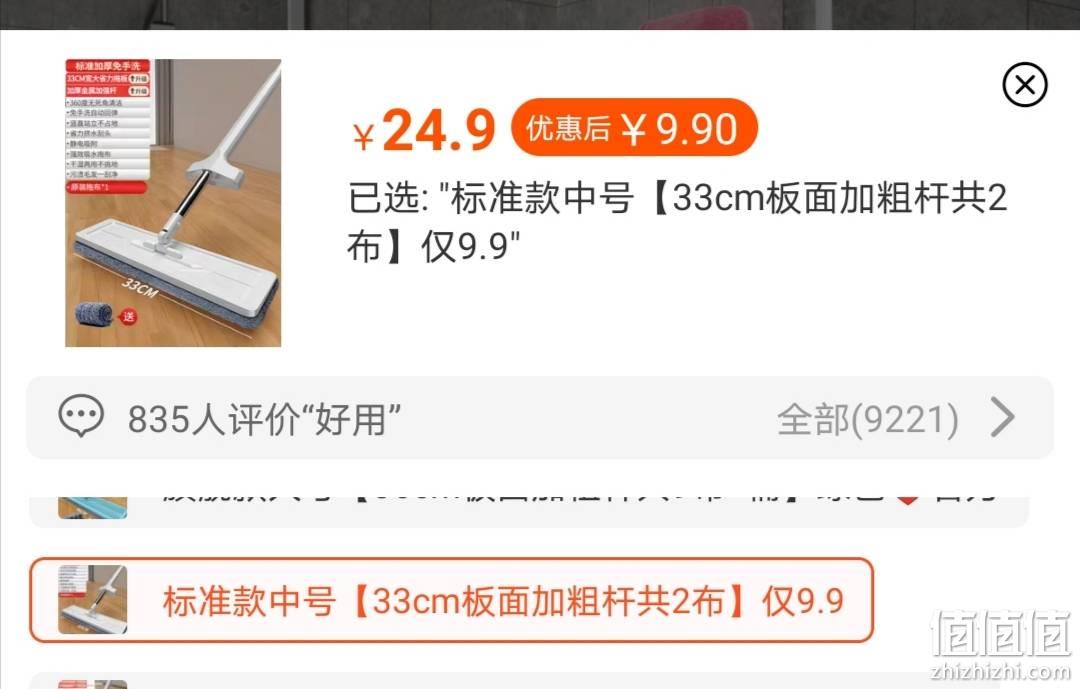Image resolution: width=1080 pixels, height=689 pixels.
Task: Open all reviews via 全部(9221)
Action: coord(868,419)
